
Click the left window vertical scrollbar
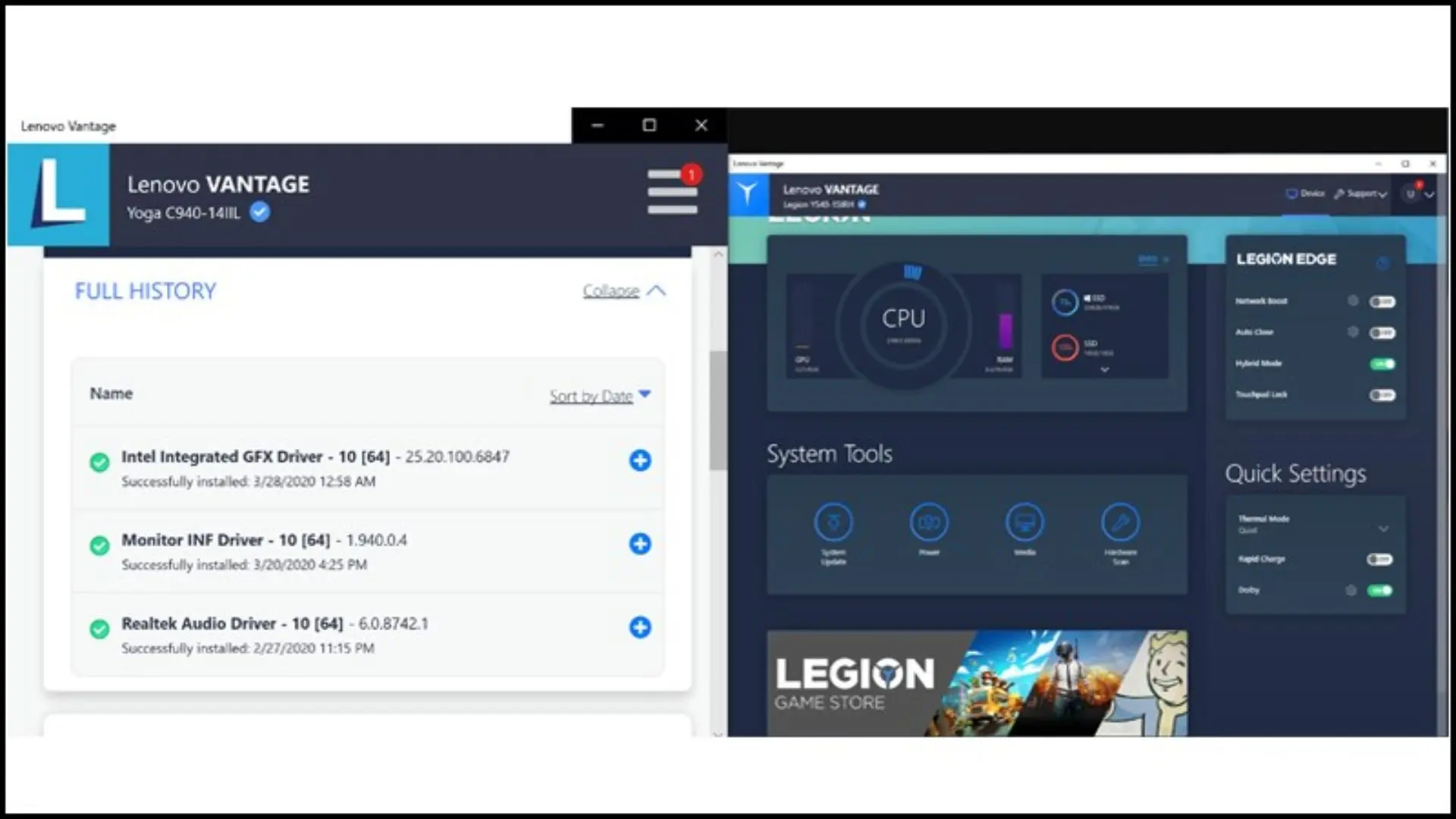pos(717,409)
